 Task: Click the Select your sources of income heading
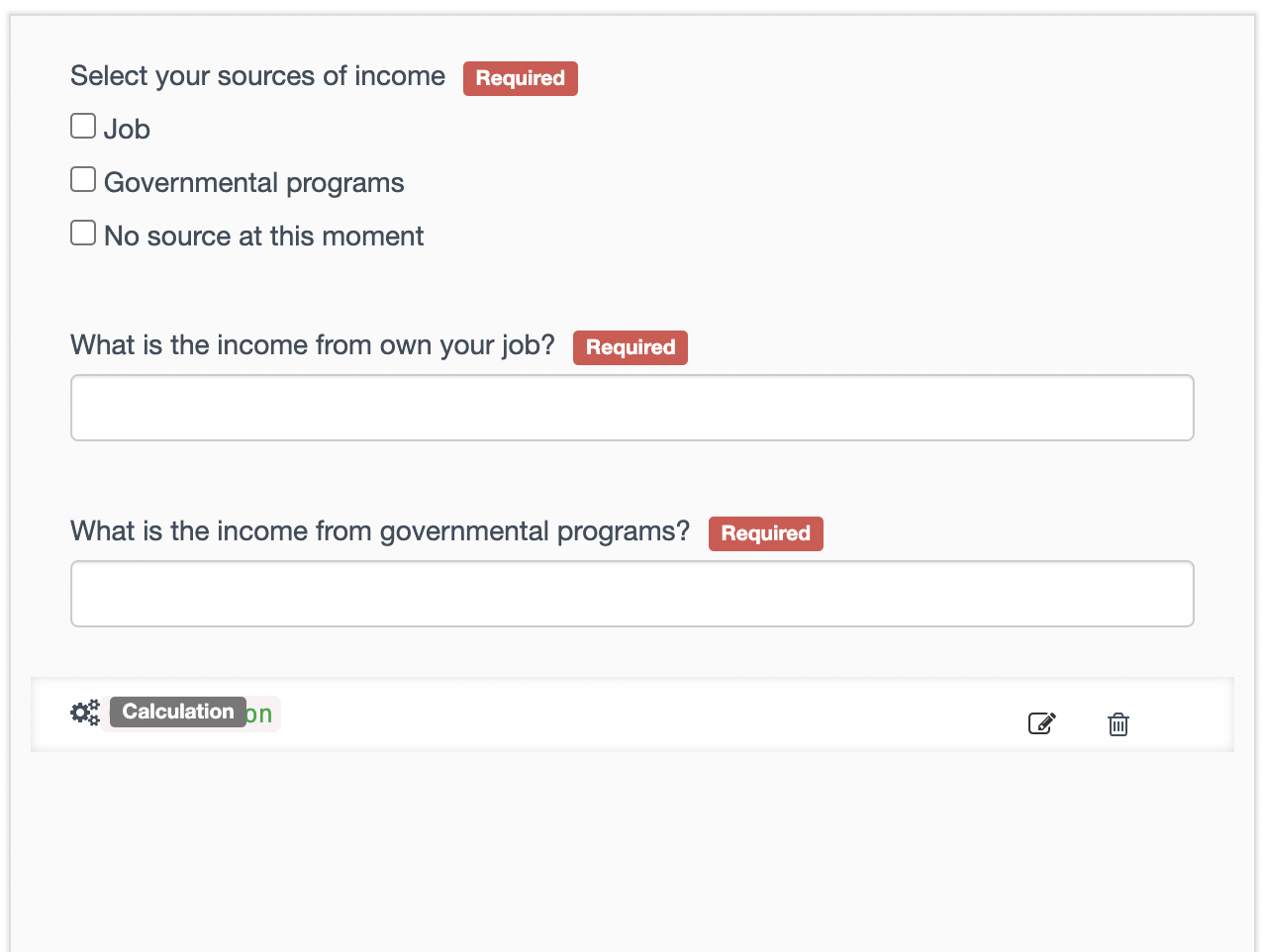point(257,76)
